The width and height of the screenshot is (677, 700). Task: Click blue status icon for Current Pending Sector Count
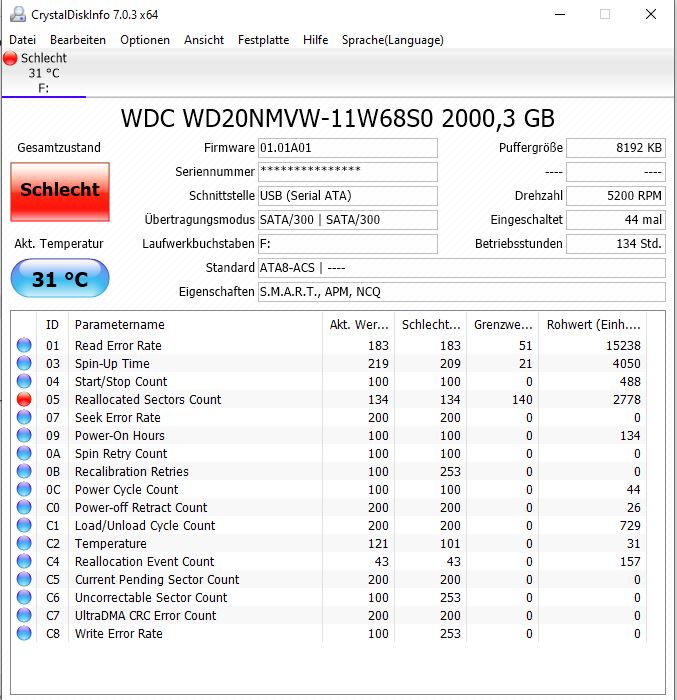tap(24, 579)
